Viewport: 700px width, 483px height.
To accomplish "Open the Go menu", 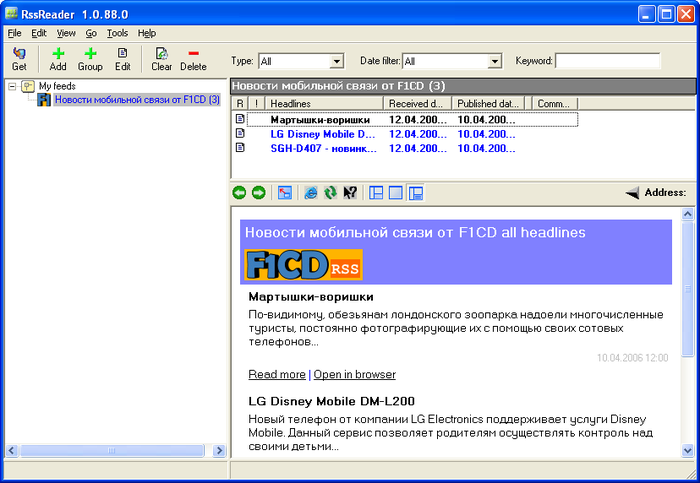I will point(91,33).
